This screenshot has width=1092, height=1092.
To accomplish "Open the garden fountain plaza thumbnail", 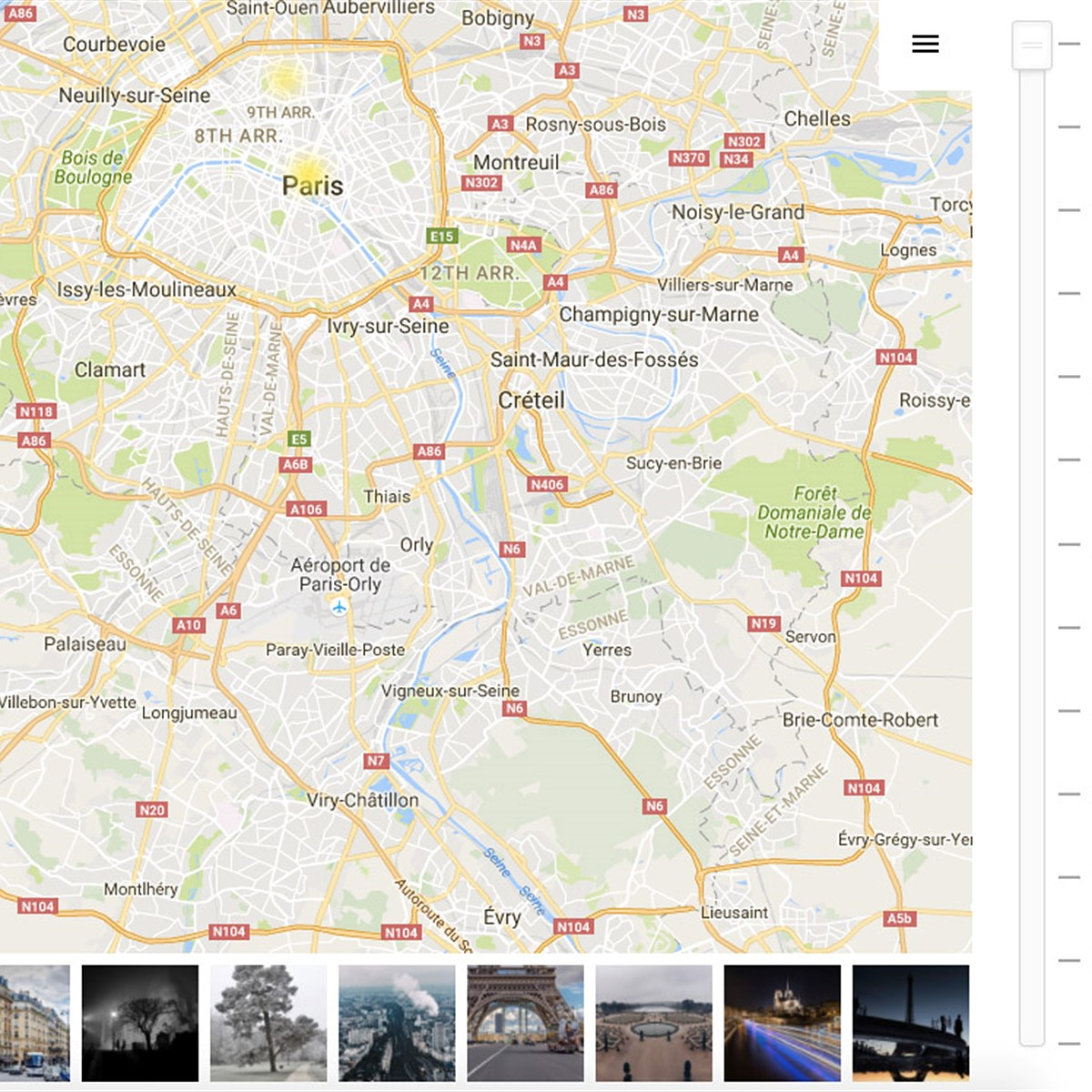I will 653,1023.
